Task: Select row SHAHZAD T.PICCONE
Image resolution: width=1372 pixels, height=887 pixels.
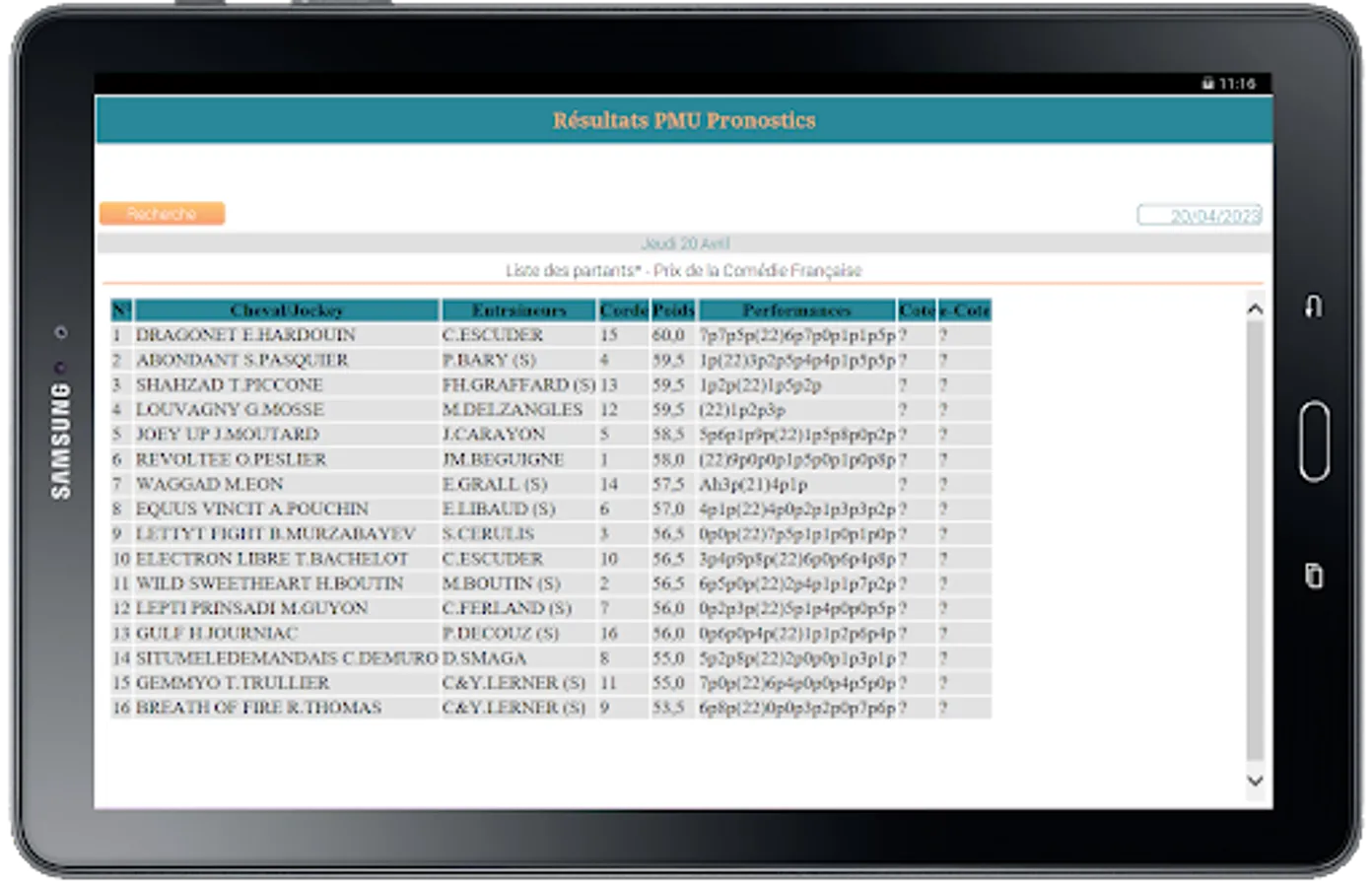Action: (x=551, y=384)
